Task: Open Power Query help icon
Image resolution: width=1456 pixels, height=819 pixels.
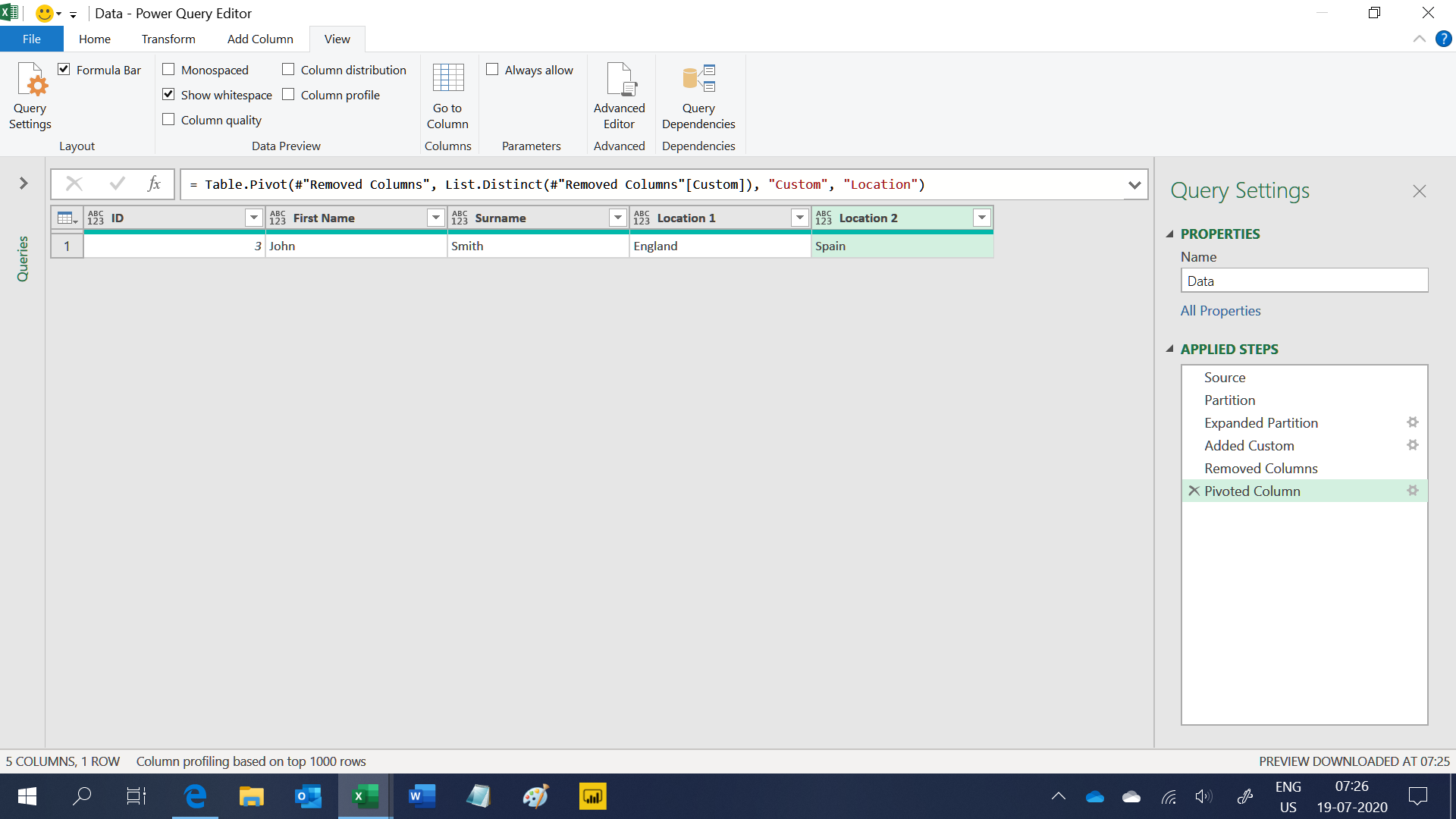Action: pos(1443,39)
